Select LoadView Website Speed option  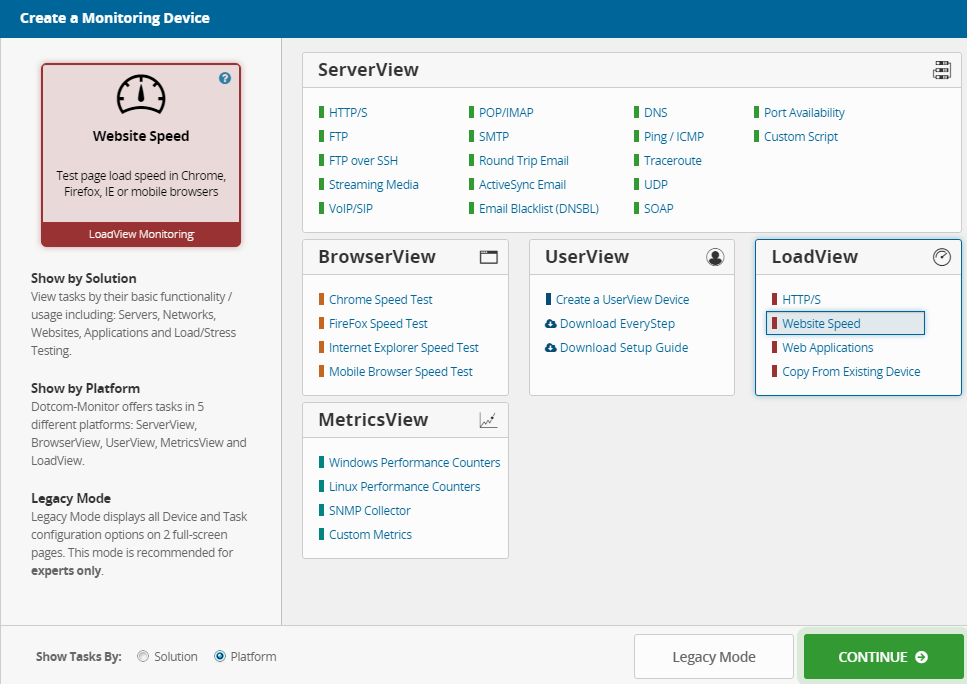click(x=845, y=323)
